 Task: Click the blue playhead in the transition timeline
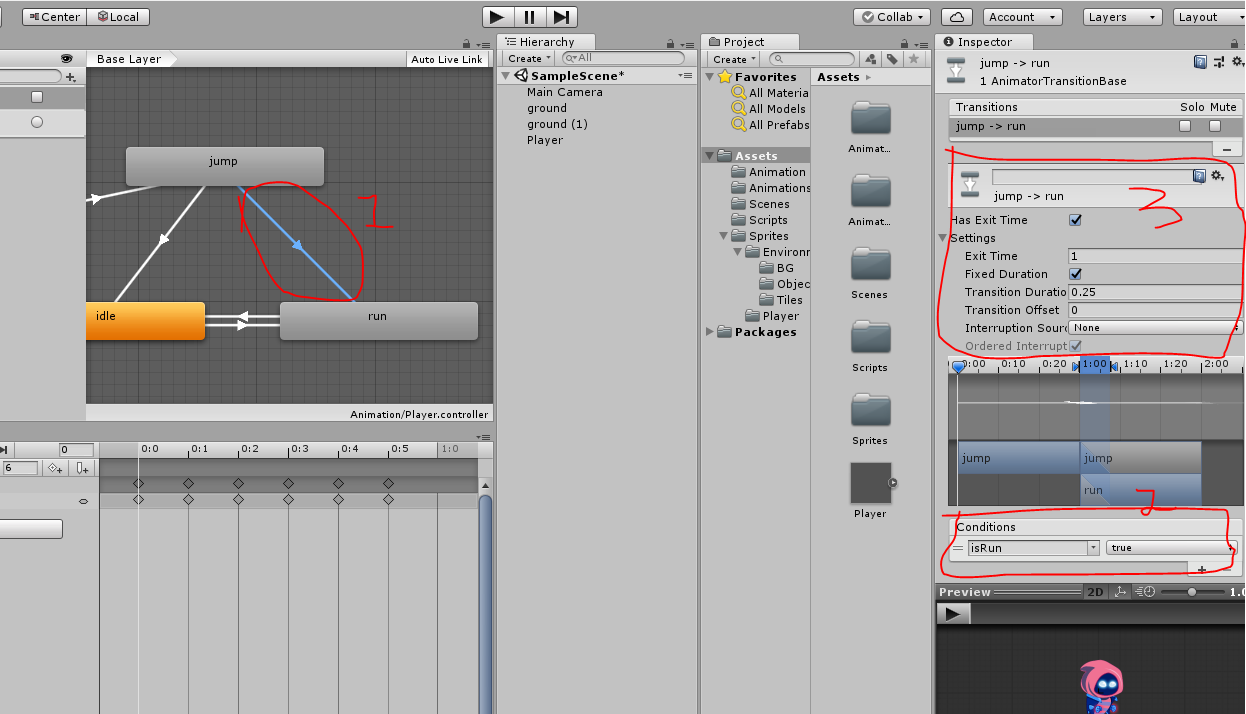[x=959, y=366]
